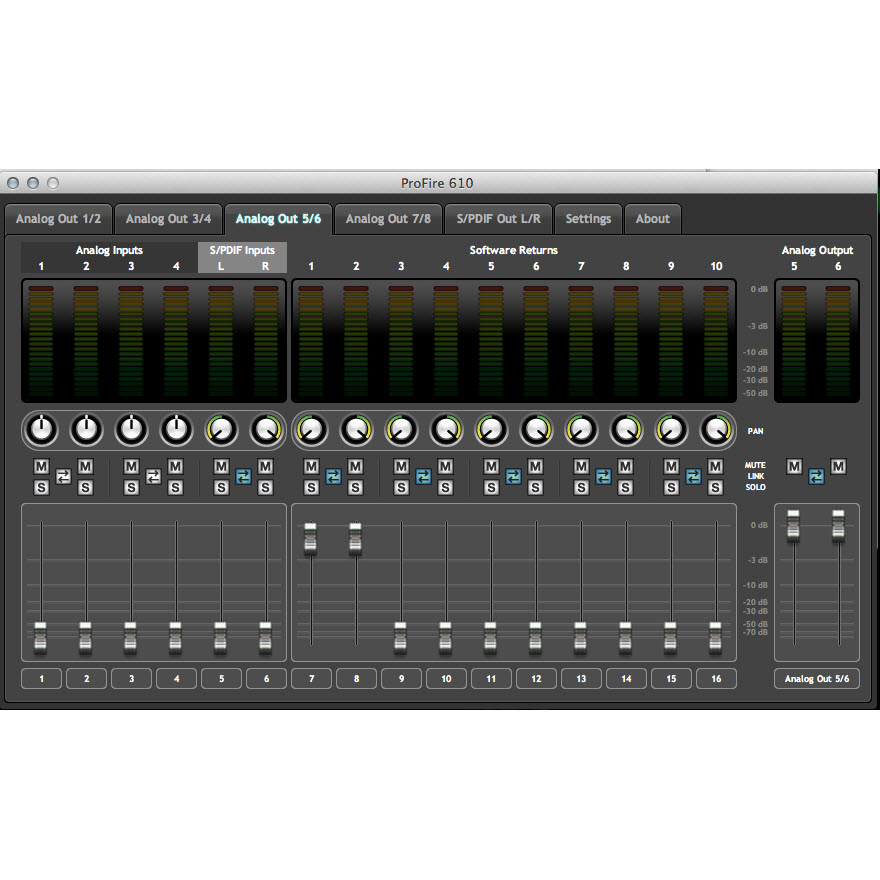Click the Software Return 10 pan knob

point(716,430)
